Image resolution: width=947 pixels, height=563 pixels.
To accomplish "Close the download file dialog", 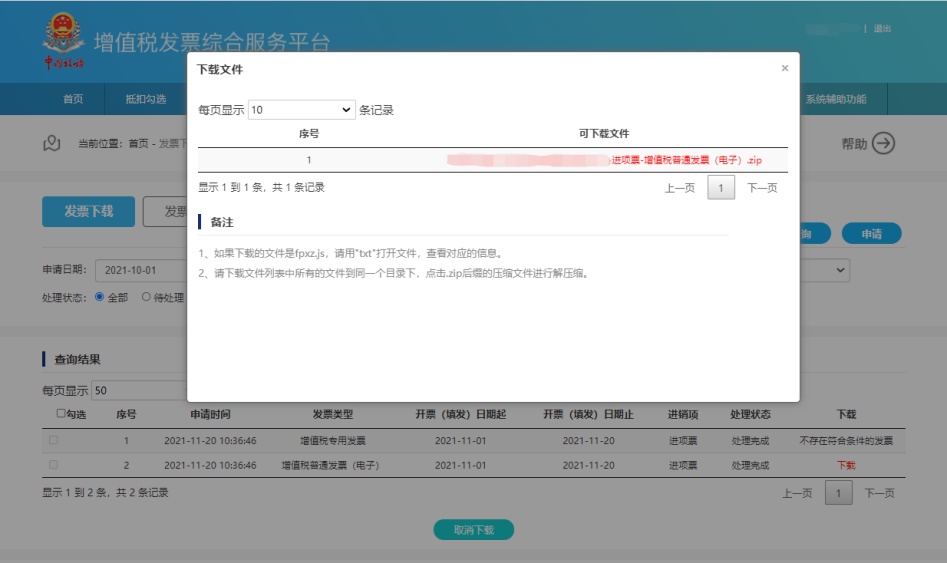I will 784,68.
